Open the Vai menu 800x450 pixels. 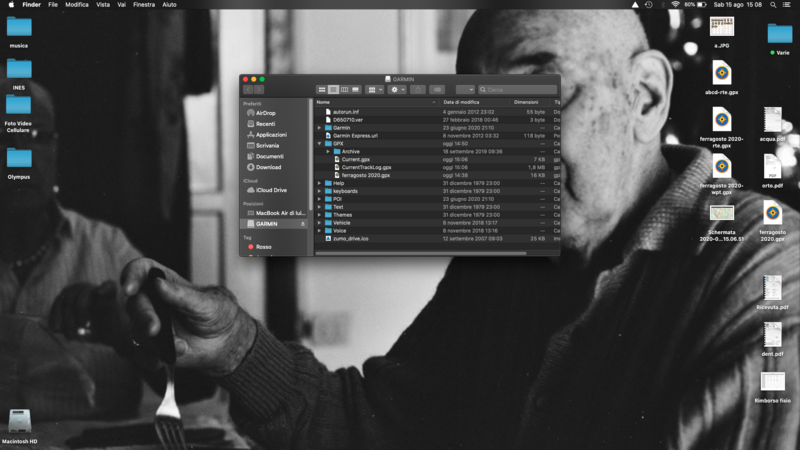pyautogui.click(x=121, y=5)
